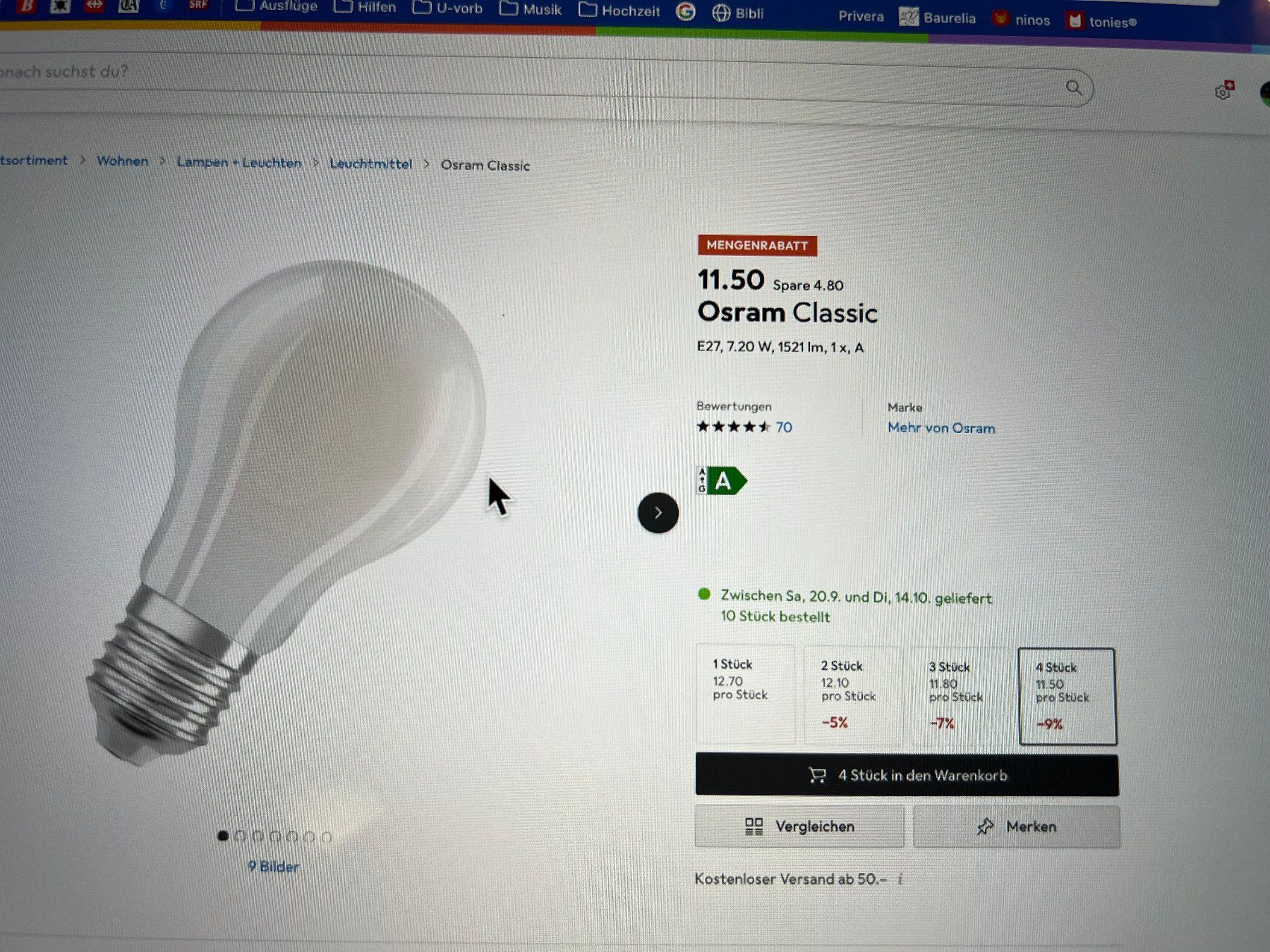This screenshot has width=1270, height=952.
Task: Select first image carousel dot
Action: [223, 836]
